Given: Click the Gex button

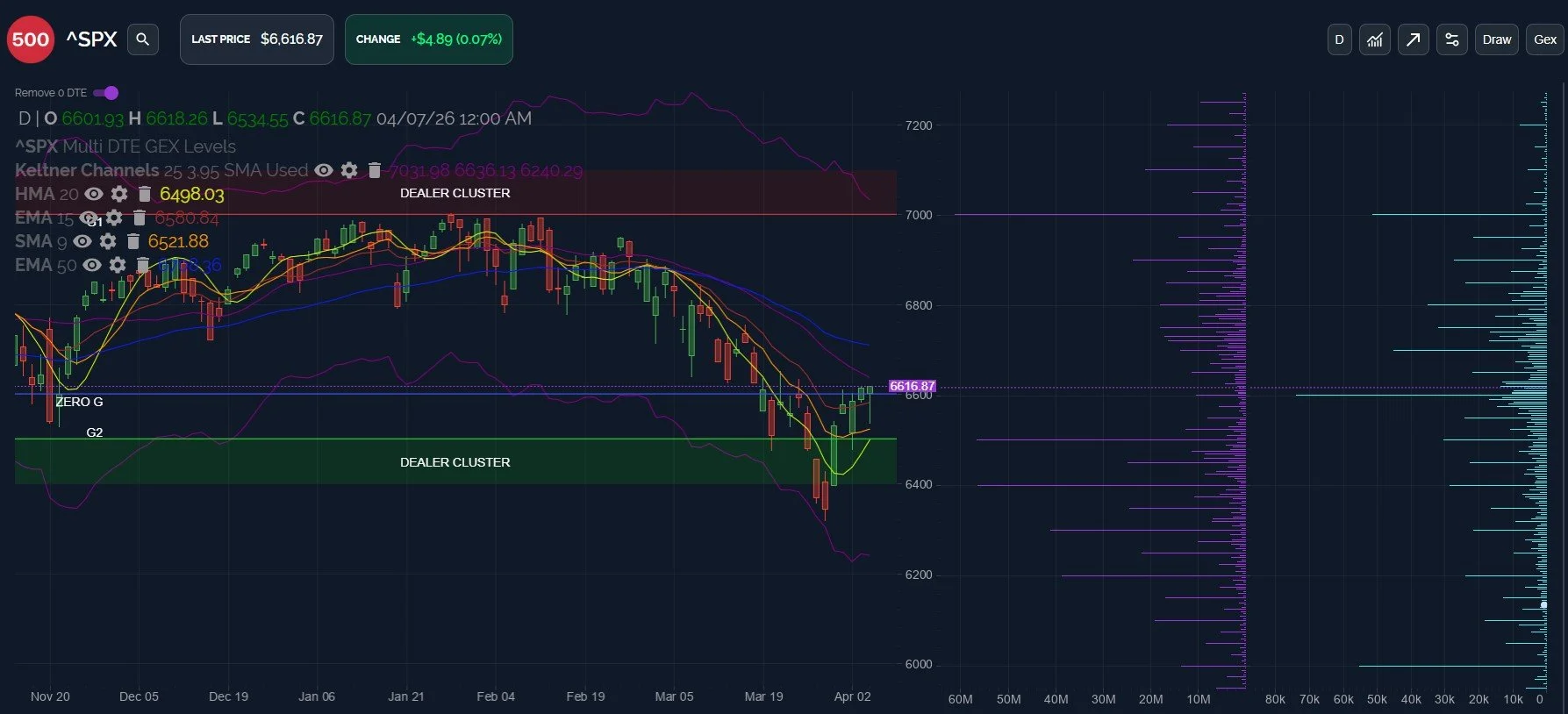Looking at the screenshot, I should (x=1545, y=39).
